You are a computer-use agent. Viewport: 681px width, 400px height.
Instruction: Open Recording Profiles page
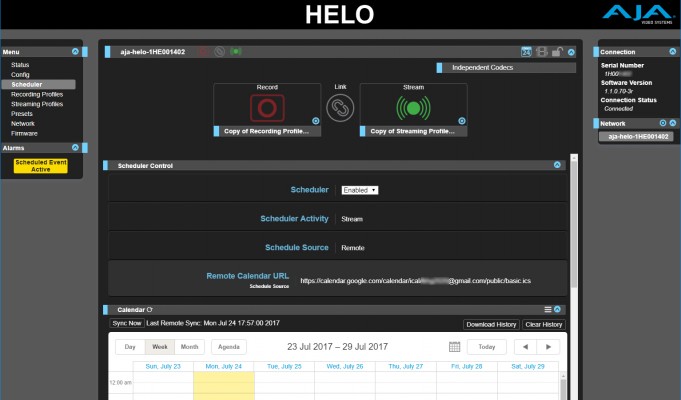pyautogui.click(x=37, y=94)
